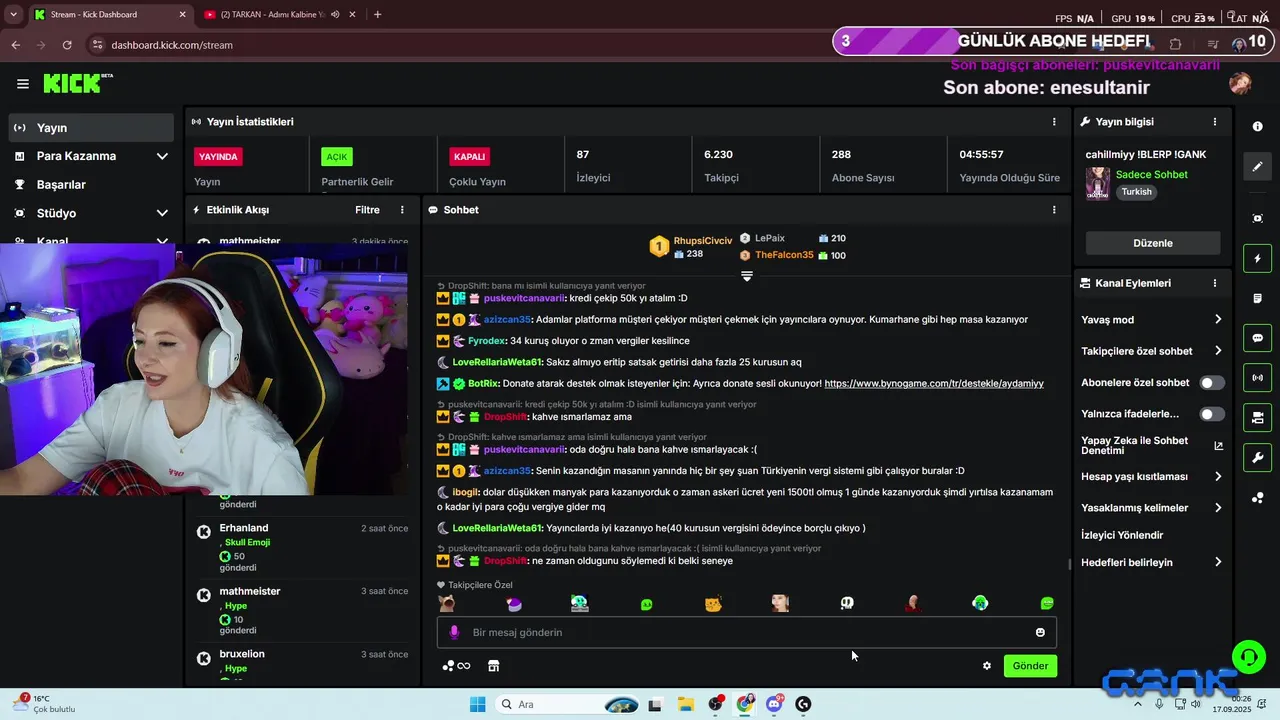The image size is (1280, 720).
Task: Open the chat bubble icon in right rail
Action: (1258, 338)
